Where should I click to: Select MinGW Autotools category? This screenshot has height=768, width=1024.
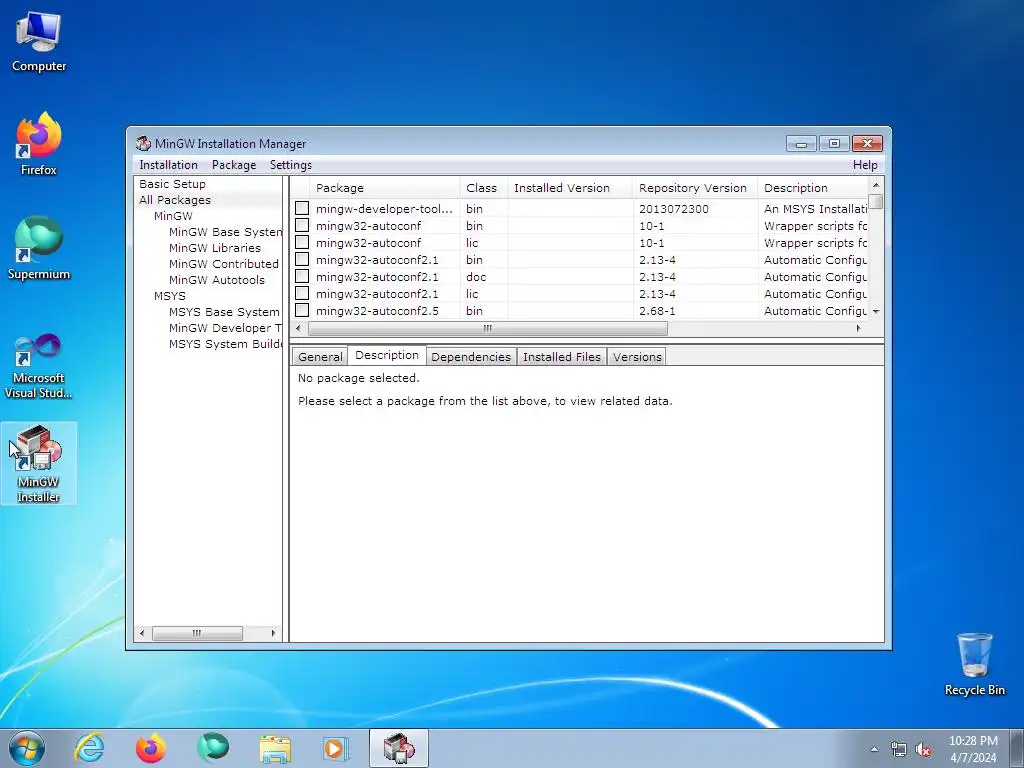coord(217,280)
